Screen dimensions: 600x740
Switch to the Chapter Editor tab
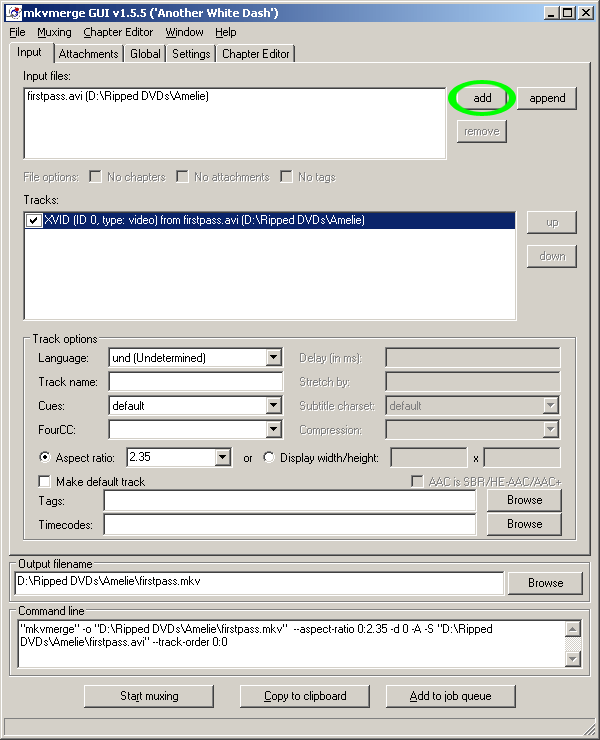click(x=255, y=54)
